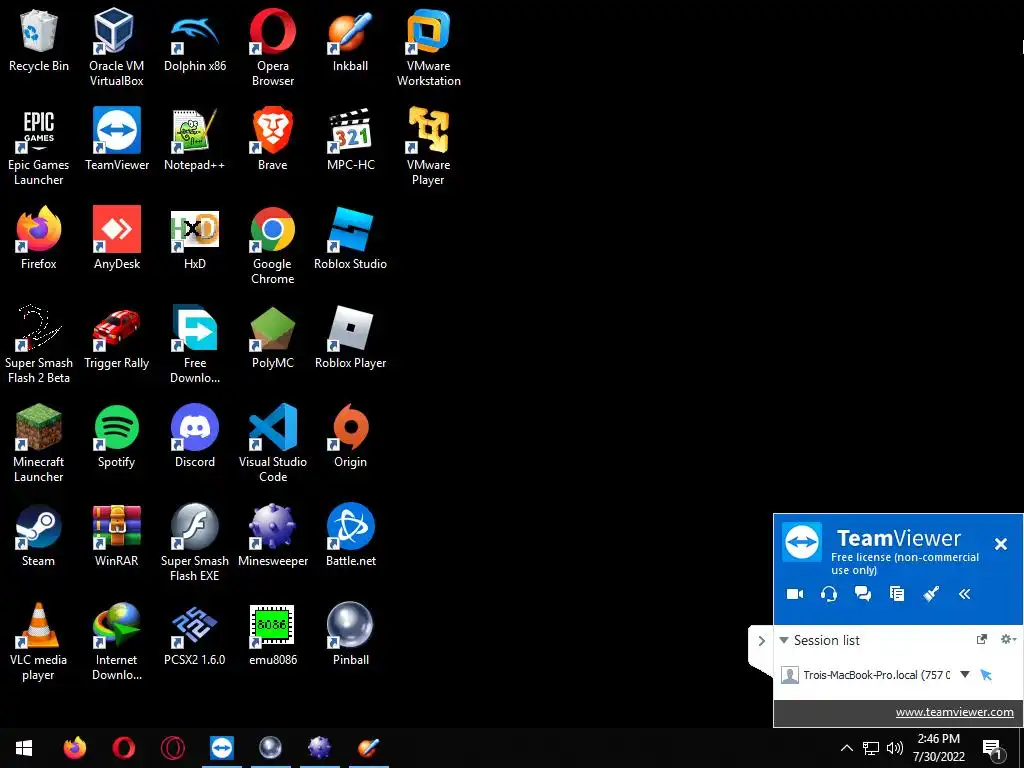Select the emu8086 desktop icon
This screenshot has width=1024, height=768.
tap(272, 635)
